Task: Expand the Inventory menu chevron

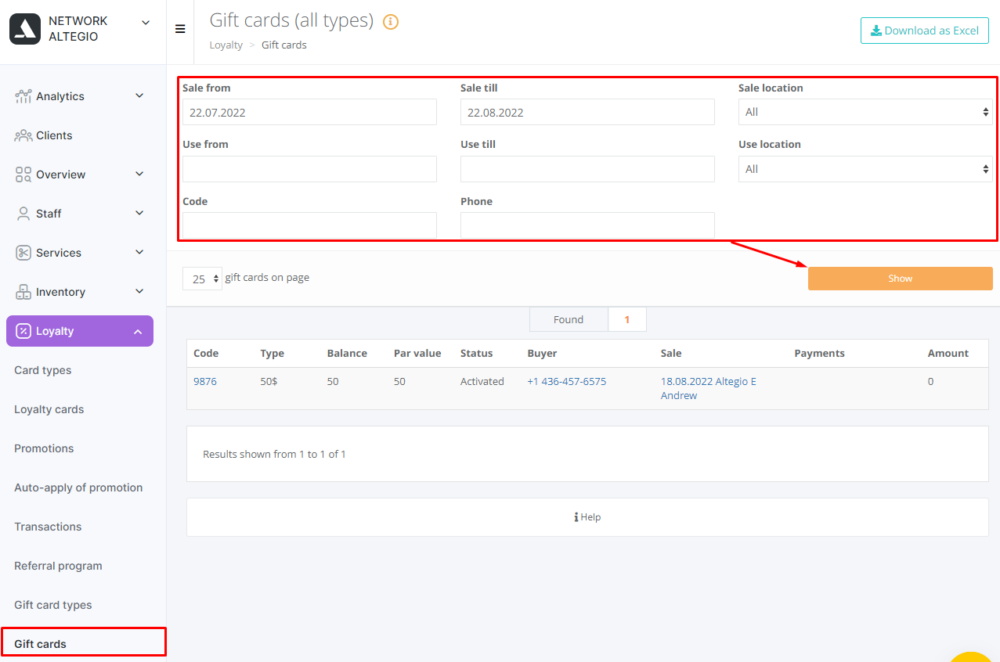Action: [139, 291]
